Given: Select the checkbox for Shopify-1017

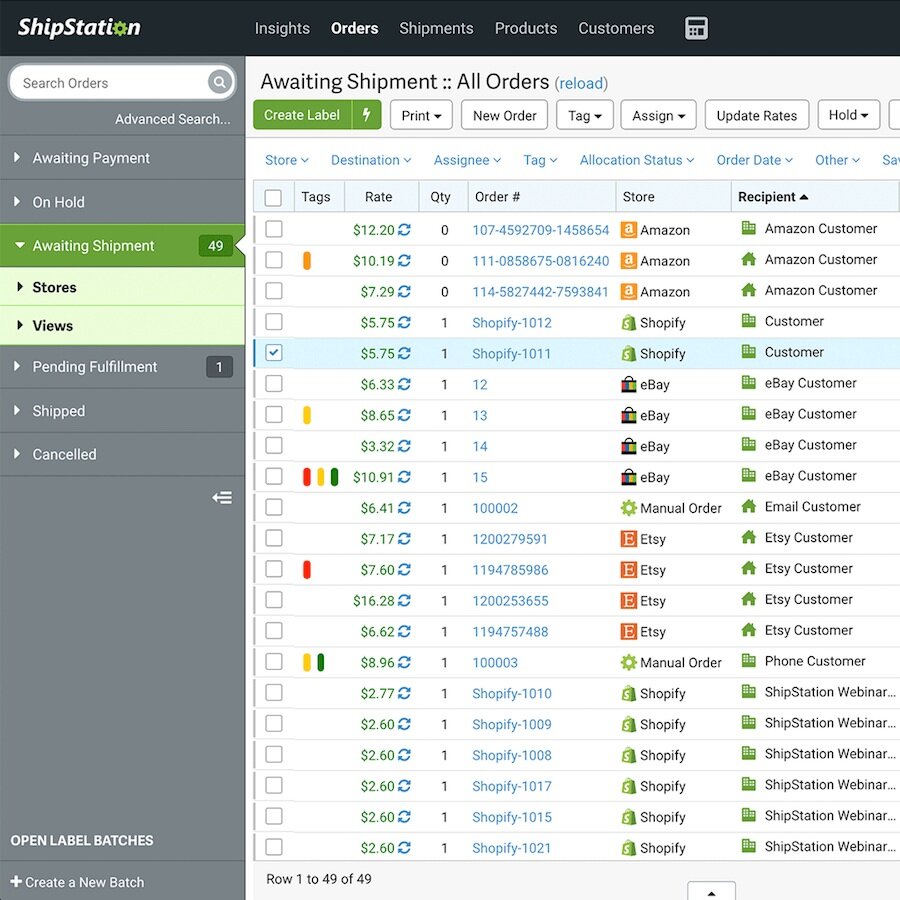Looking at the screenshot, I should tap(274, 785).
